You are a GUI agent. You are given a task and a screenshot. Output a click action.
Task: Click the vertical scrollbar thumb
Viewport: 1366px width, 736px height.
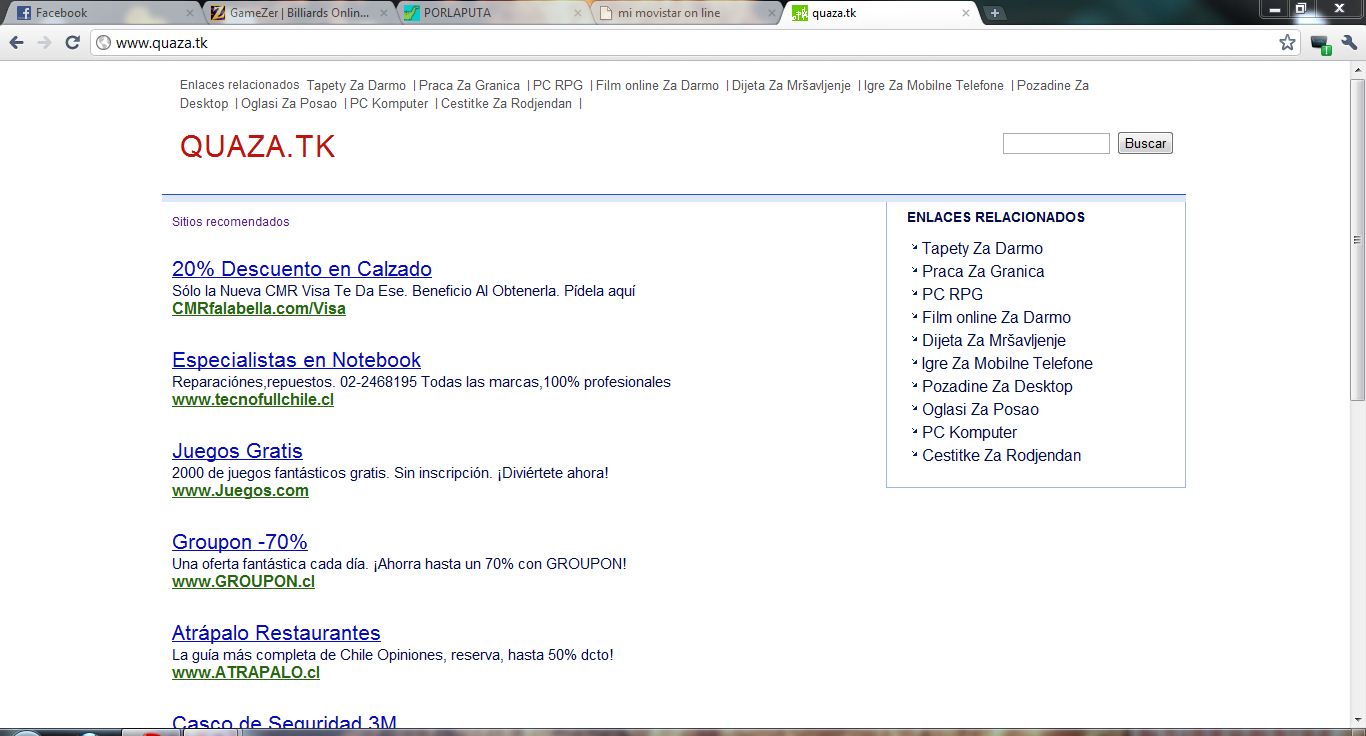point(1357,240)
